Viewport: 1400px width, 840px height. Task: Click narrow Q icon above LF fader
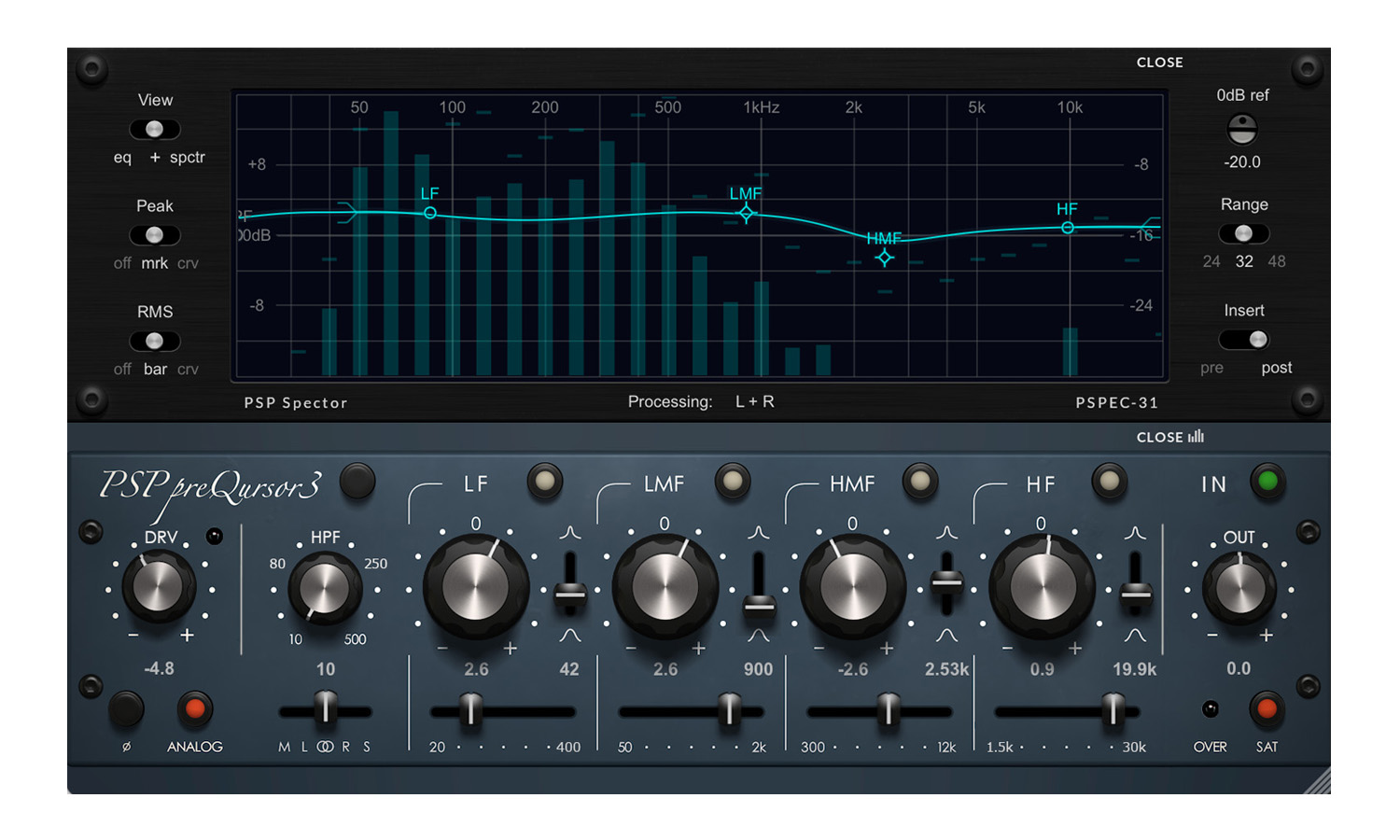(570, 533)
